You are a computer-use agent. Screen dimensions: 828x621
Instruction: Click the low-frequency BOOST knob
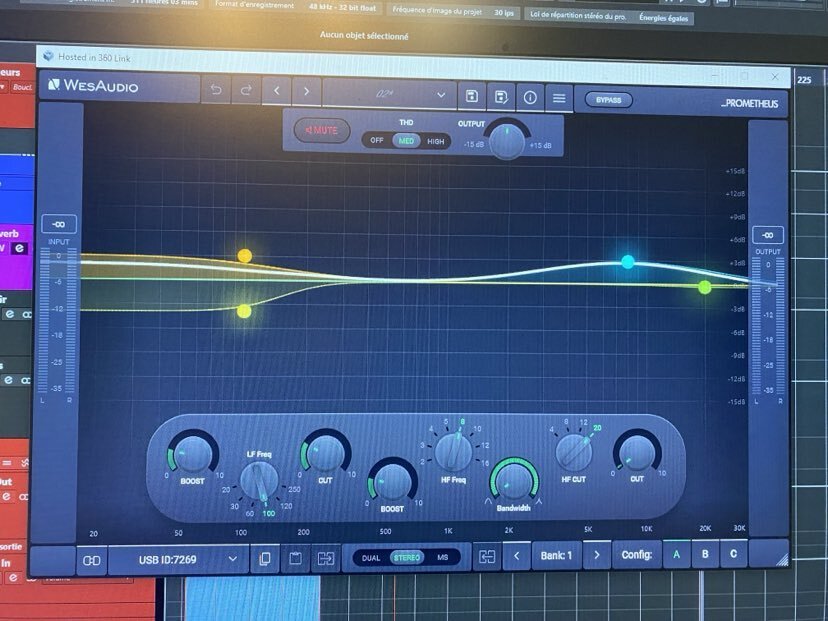pos(192,453)
